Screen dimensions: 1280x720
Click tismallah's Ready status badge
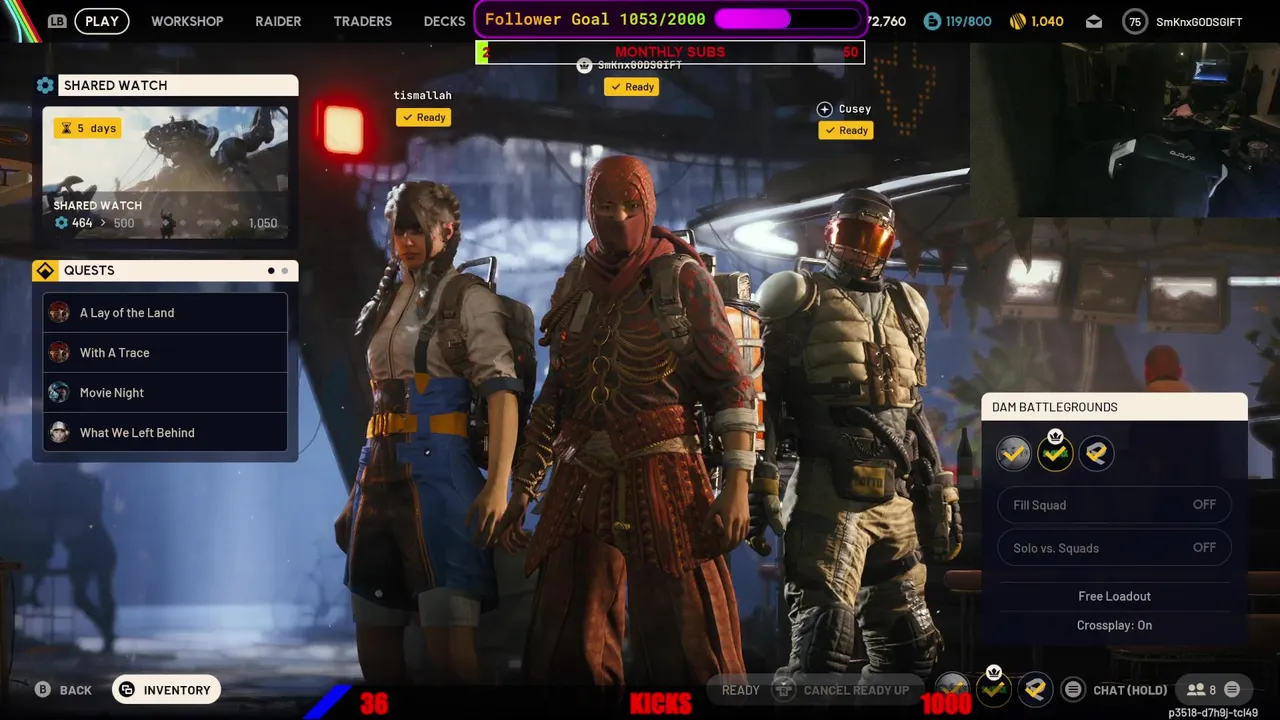point(423,118)
